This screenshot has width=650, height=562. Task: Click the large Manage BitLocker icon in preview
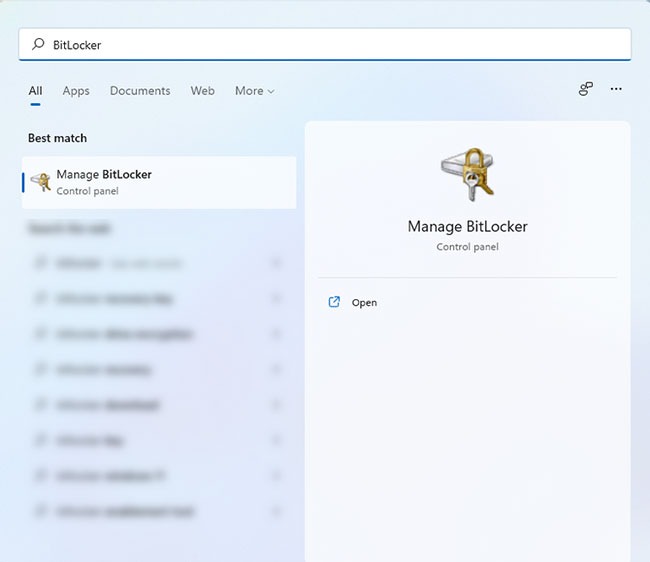coord(468,174)
